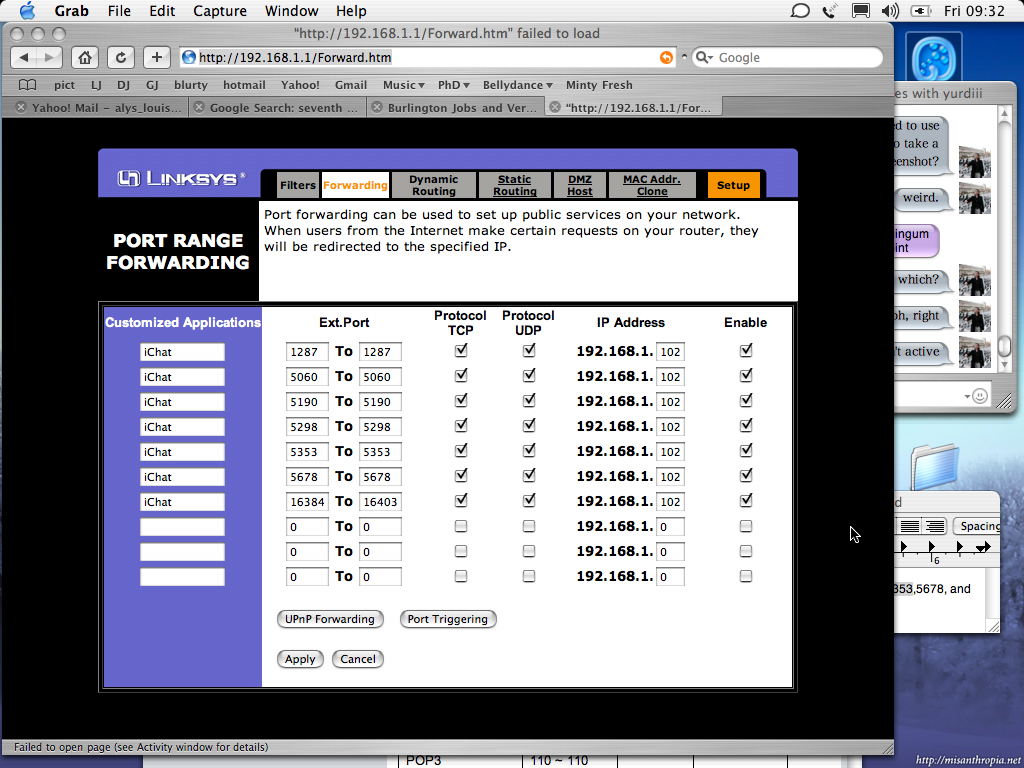
Task: Click the Back arrow in Safari toolbar
Action: click(x=26, y=57)
